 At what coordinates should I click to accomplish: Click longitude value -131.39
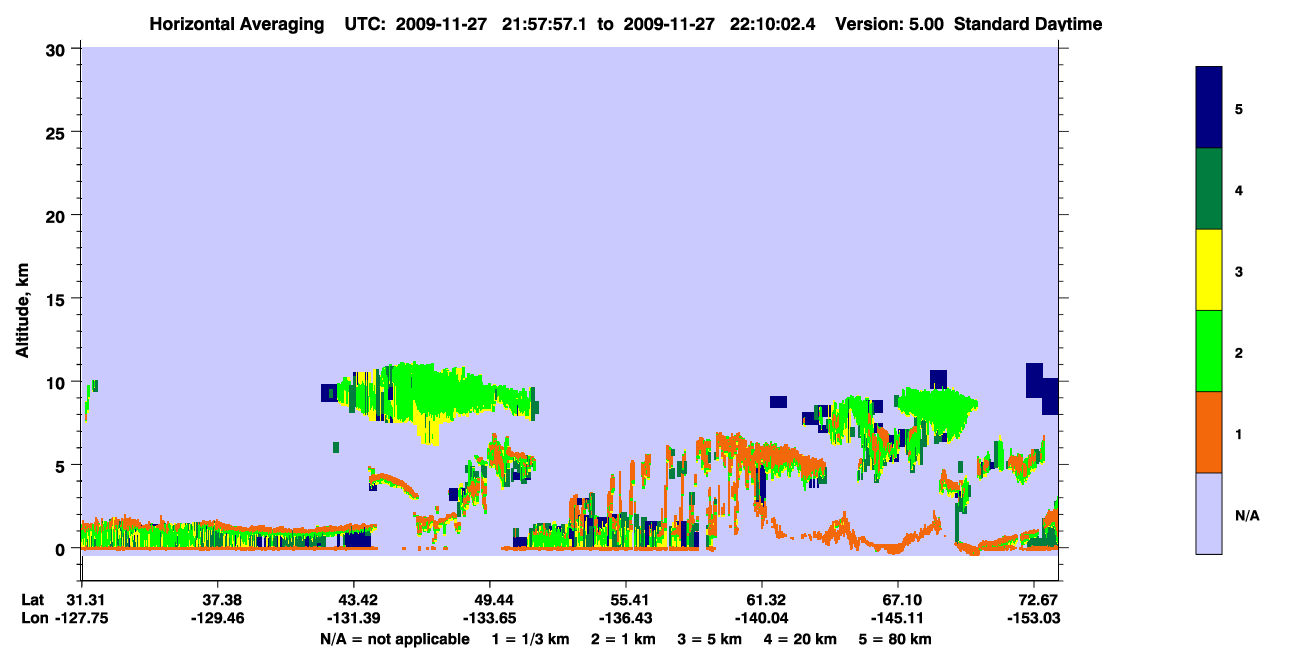click(x=354, y=619)
